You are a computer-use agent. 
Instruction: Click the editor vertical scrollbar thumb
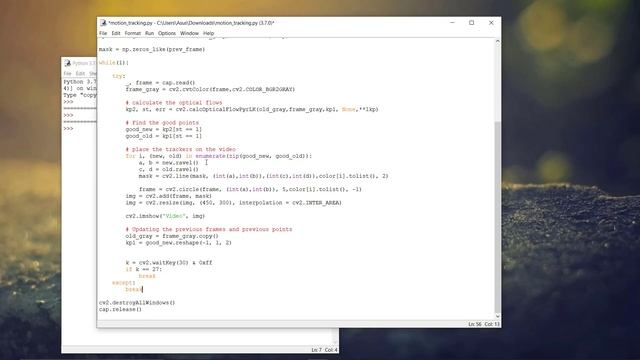(497, 216)
